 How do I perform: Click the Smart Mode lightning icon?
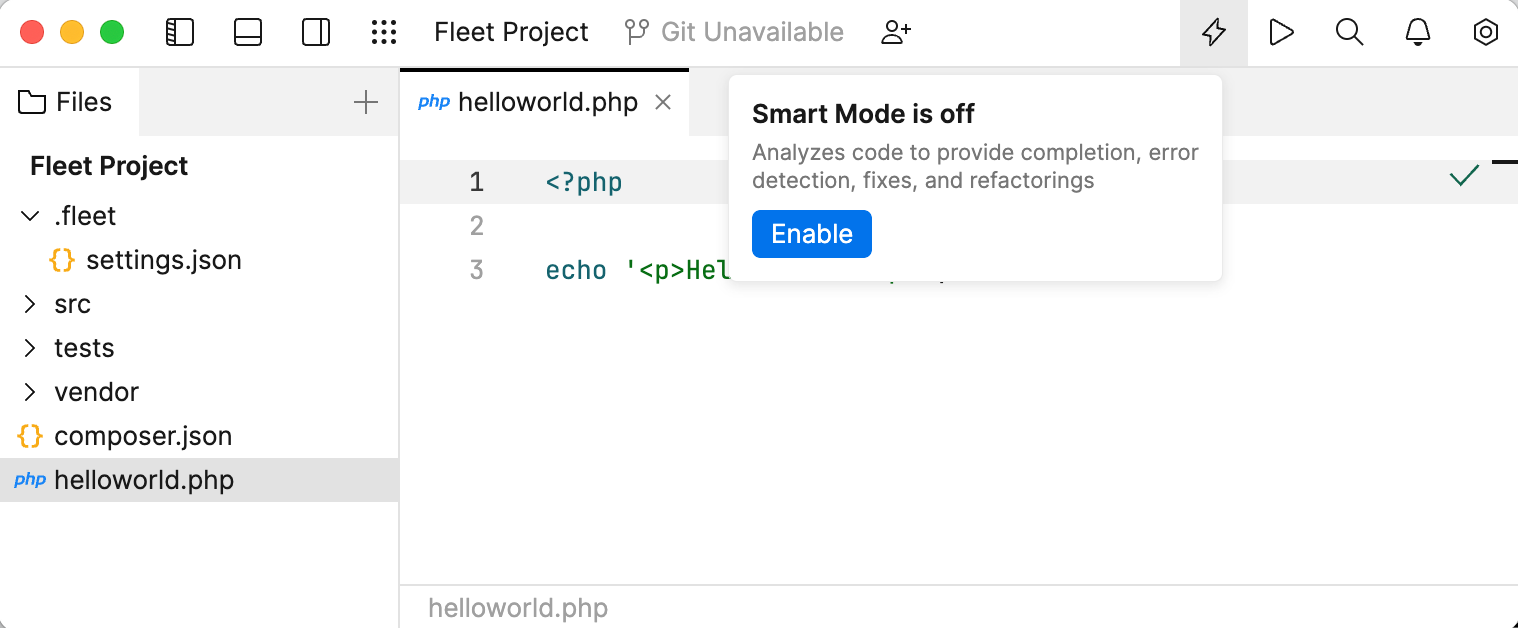tap(1213, 32)
